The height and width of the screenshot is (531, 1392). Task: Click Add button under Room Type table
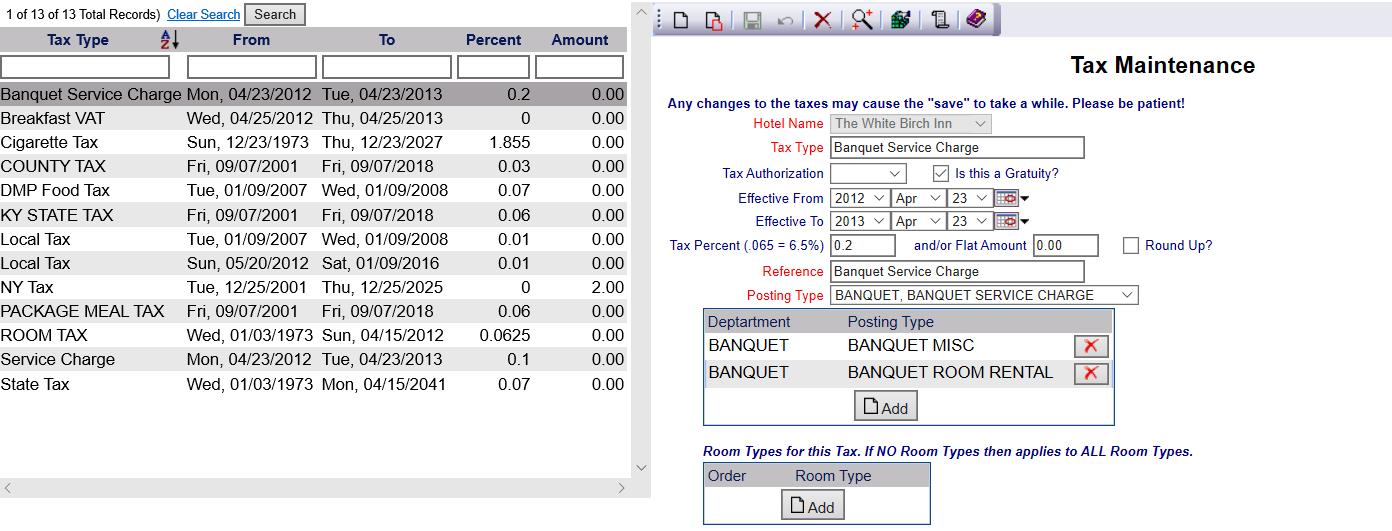click(x=812, y=506)
